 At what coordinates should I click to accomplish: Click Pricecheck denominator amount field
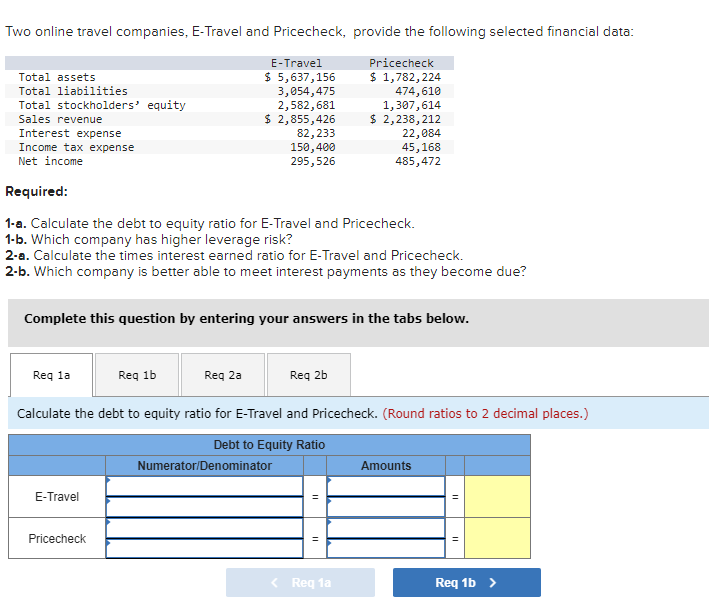(386, 548)
